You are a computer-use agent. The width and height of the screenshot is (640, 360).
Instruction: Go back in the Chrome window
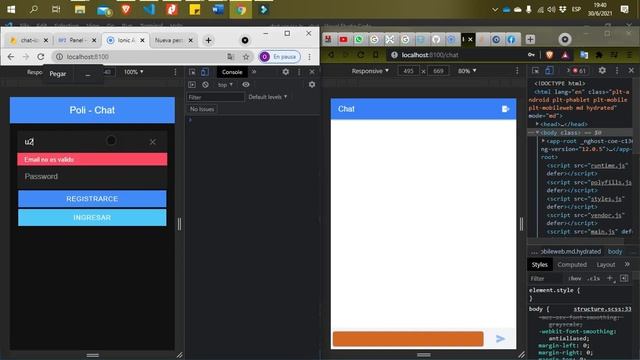coord(11,57)
